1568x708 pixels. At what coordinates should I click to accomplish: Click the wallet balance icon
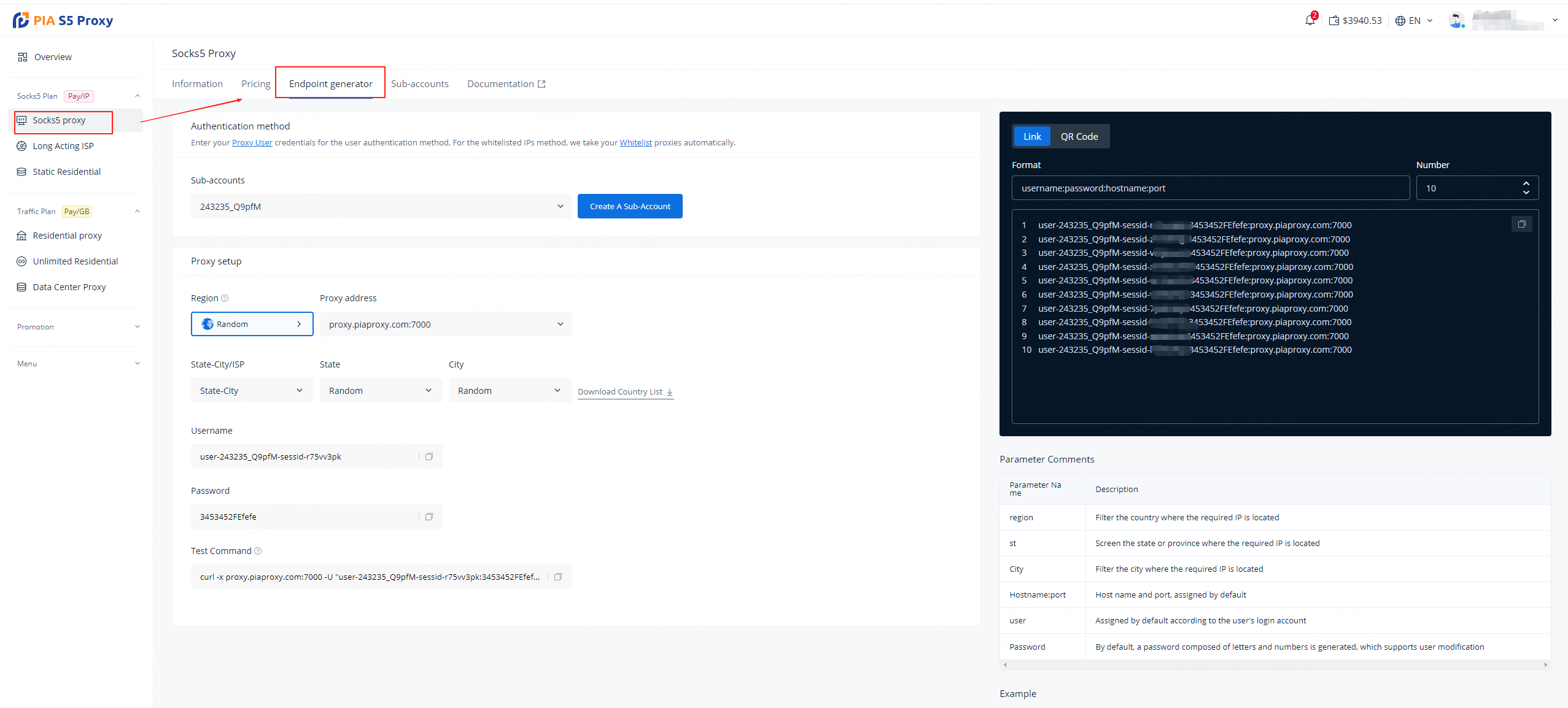1334,21
